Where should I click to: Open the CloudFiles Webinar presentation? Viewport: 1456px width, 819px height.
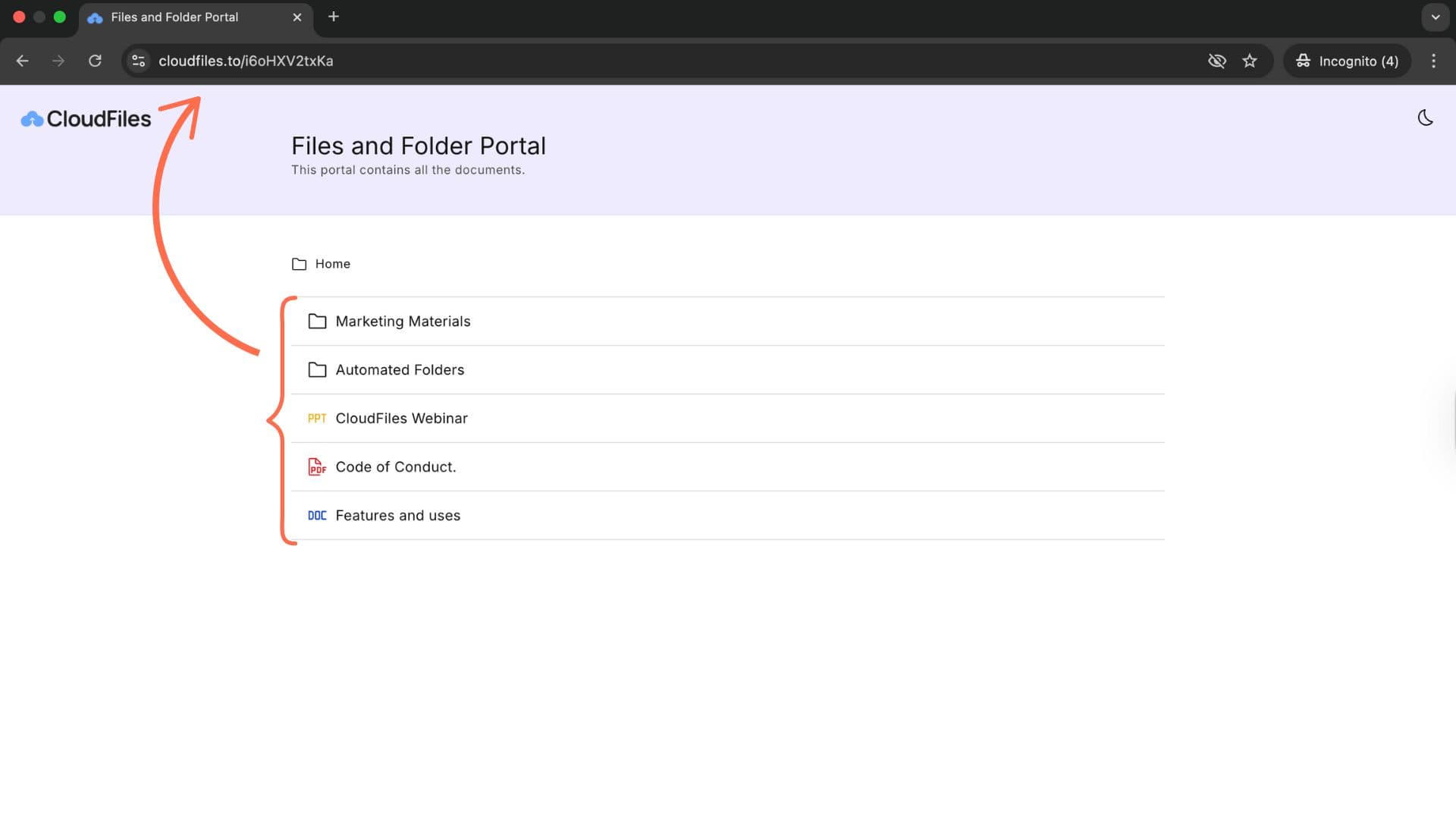pyautogui.click(x=401, y=419)
